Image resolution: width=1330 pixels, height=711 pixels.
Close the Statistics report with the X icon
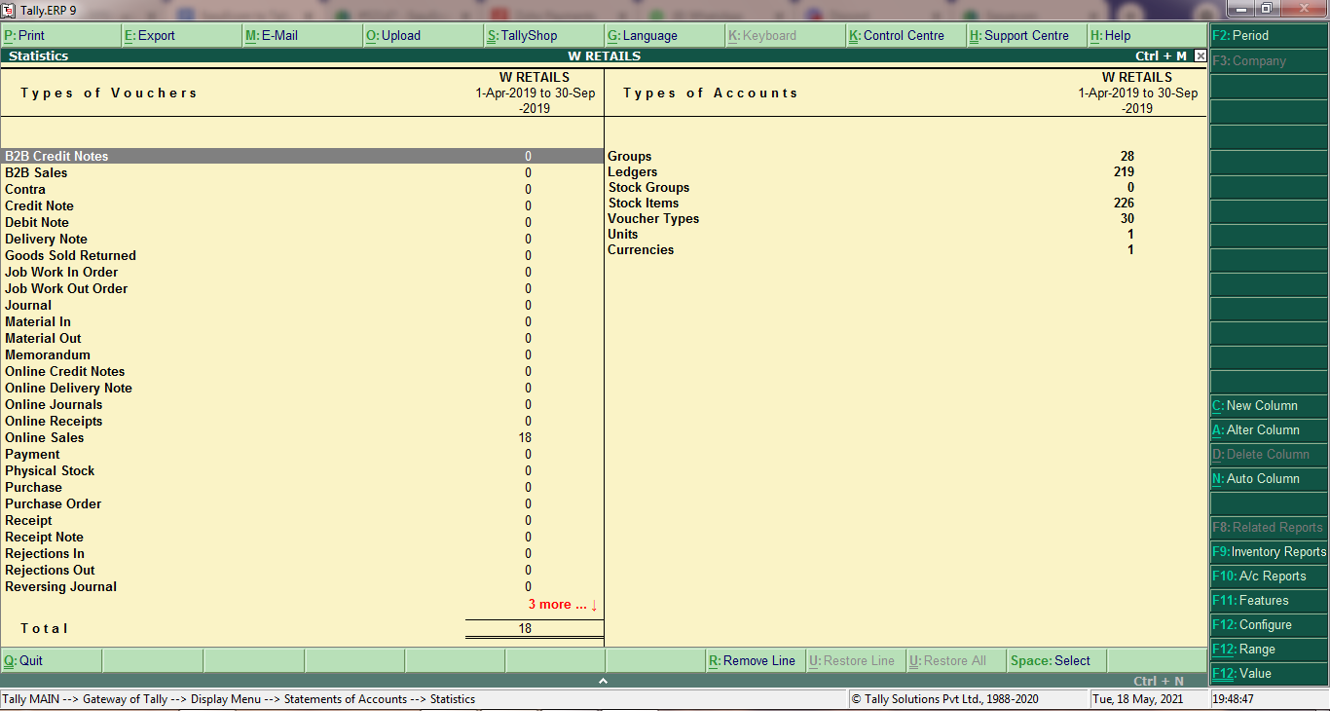click(1200, 56)
